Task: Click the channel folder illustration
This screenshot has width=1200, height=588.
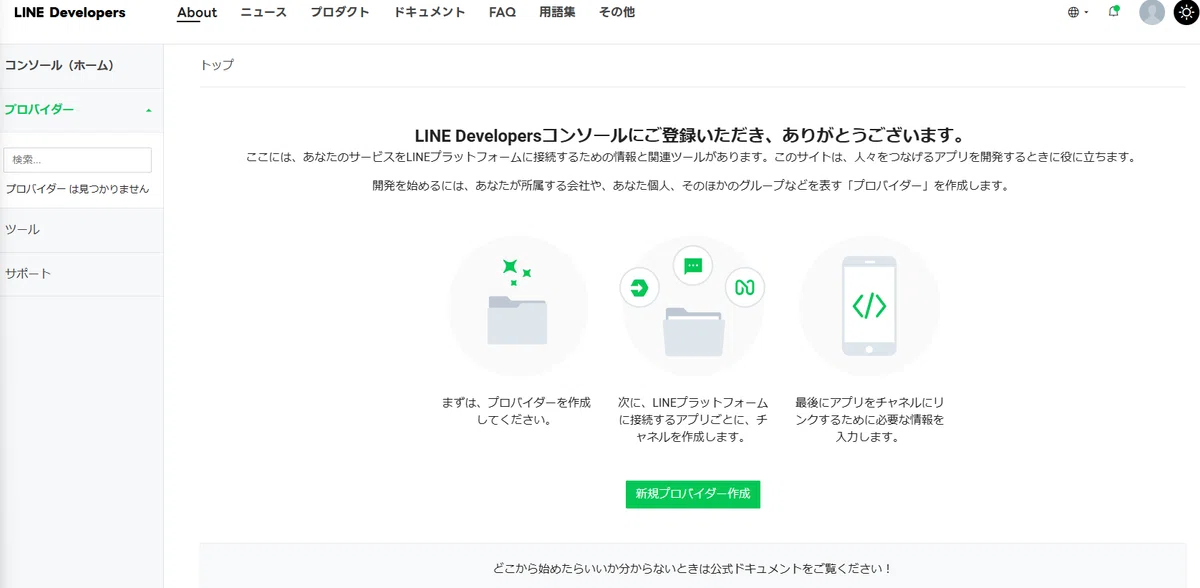Action: tap(693, 331)
